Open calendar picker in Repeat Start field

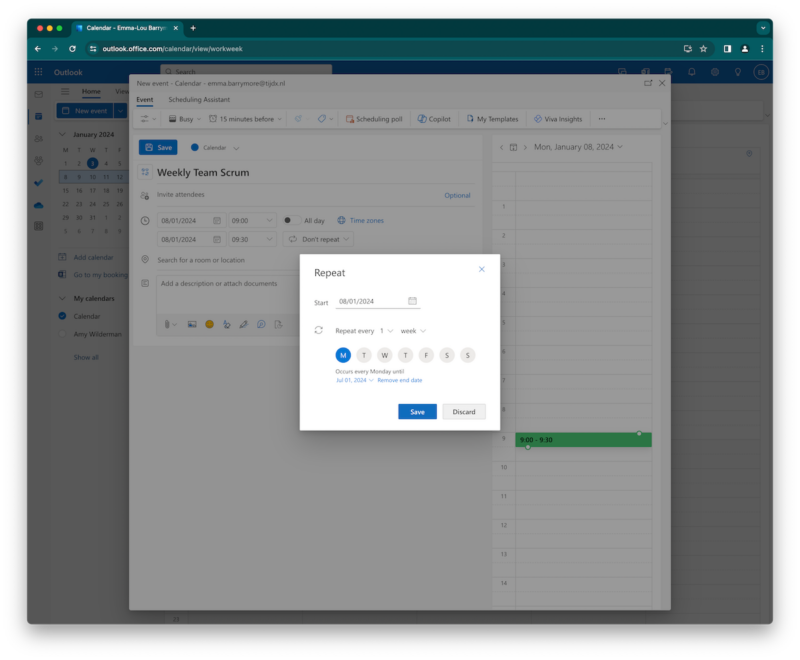point(412,301)
